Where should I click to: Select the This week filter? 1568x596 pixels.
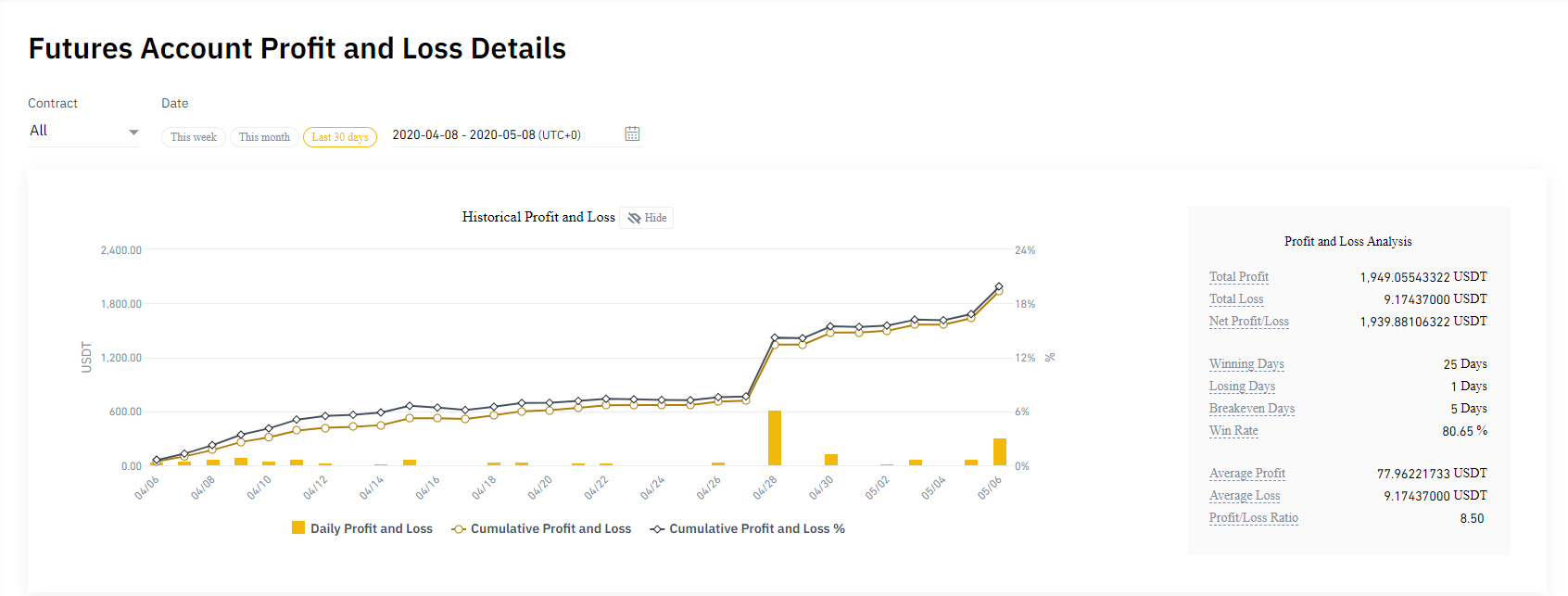193,137
